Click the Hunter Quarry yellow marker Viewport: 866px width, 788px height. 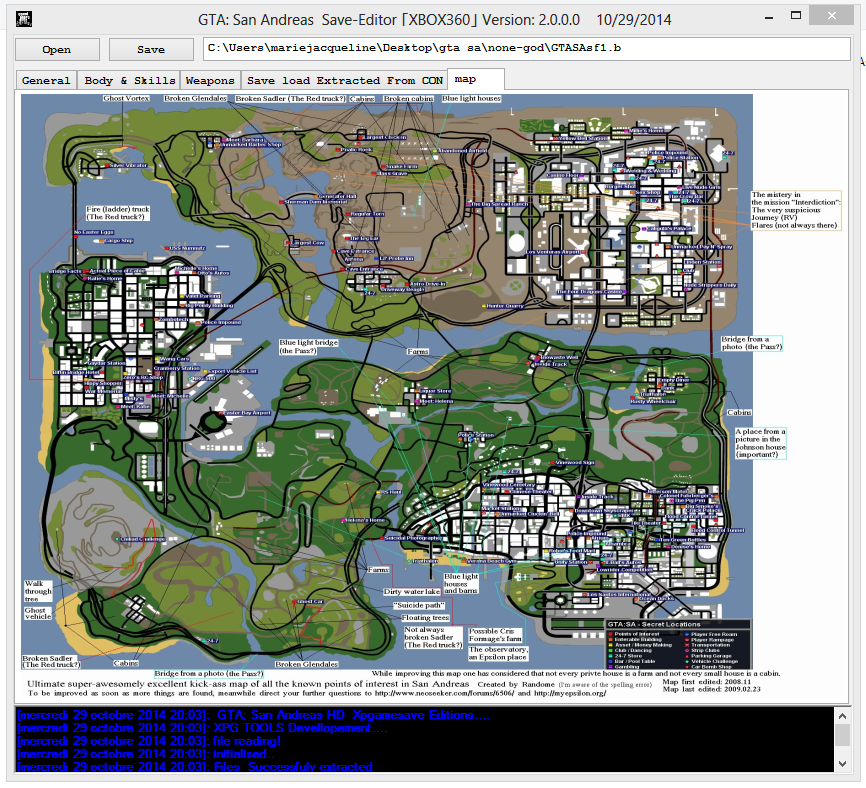click(485, 306)
